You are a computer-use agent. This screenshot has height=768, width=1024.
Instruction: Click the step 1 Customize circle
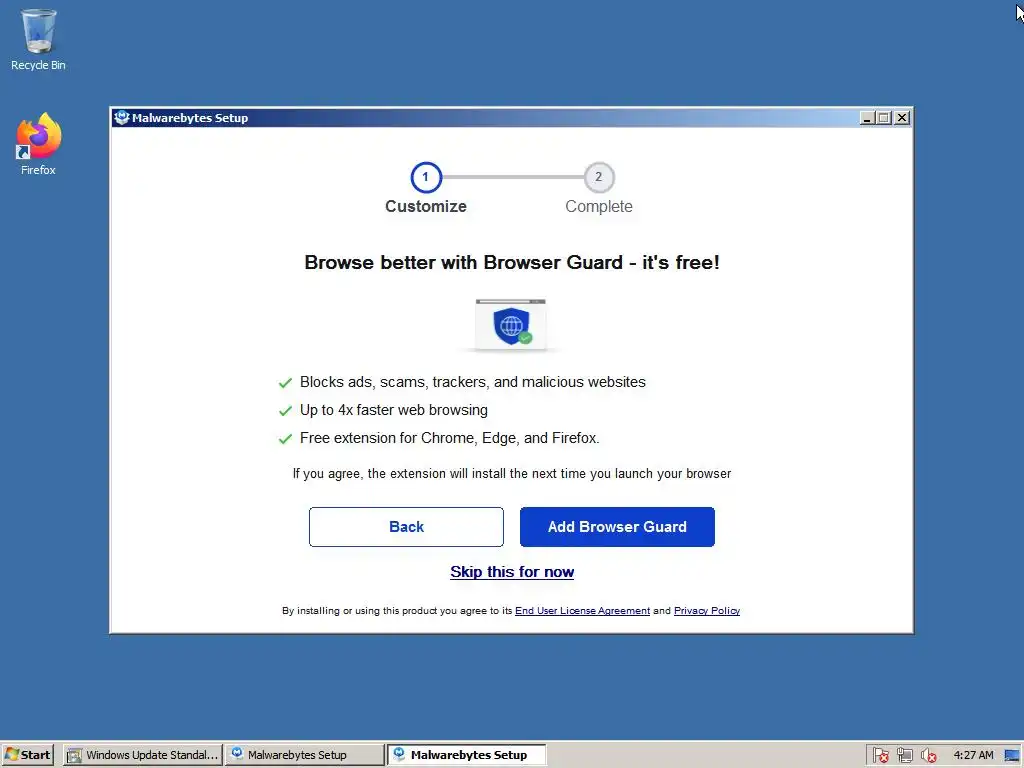click(426, 177)
